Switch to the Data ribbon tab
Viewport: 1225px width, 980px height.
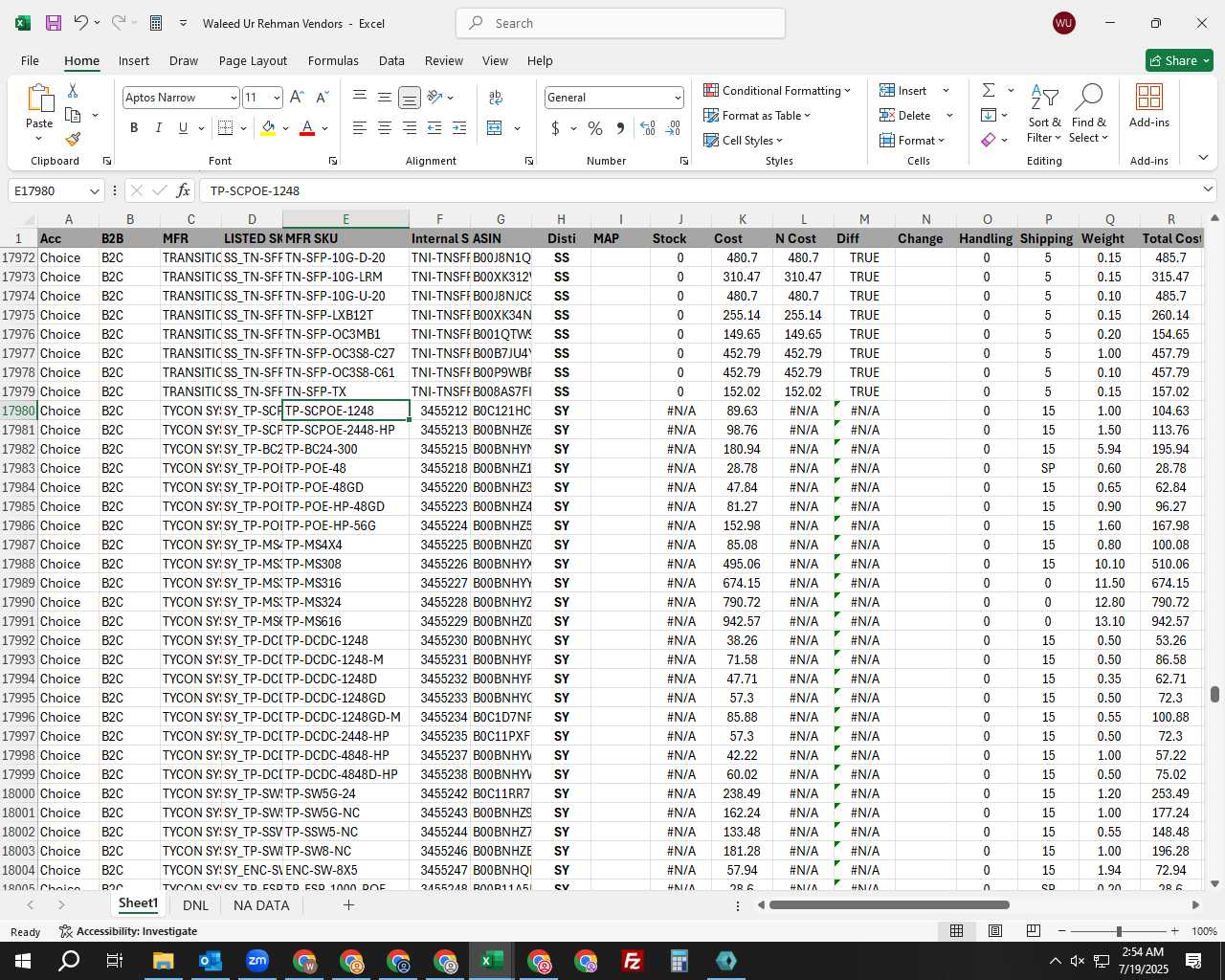click(391, 60)
